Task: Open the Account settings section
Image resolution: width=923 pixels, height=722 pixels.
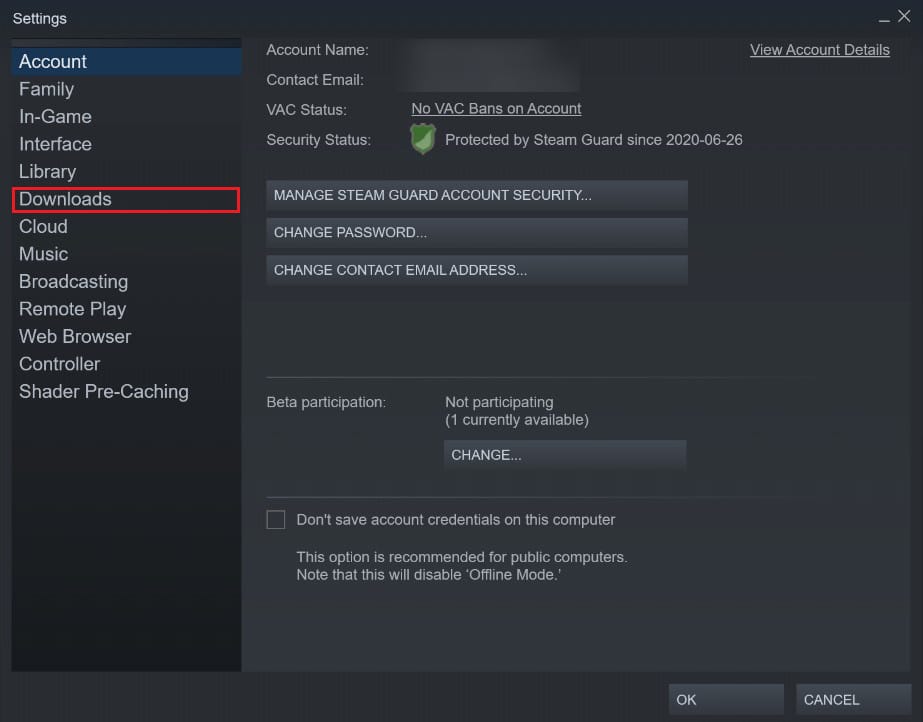Action: (52, 61)
